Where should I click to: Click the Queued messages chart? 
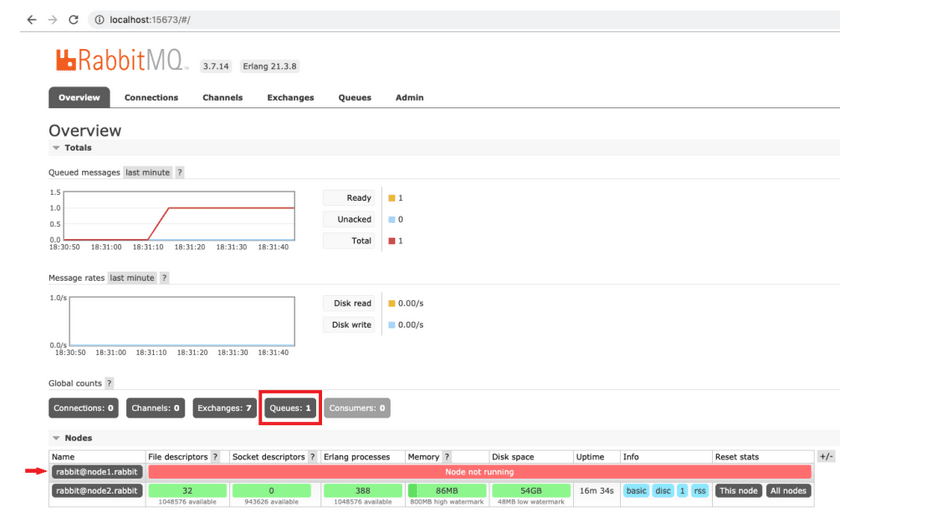(x=179, y=216)
